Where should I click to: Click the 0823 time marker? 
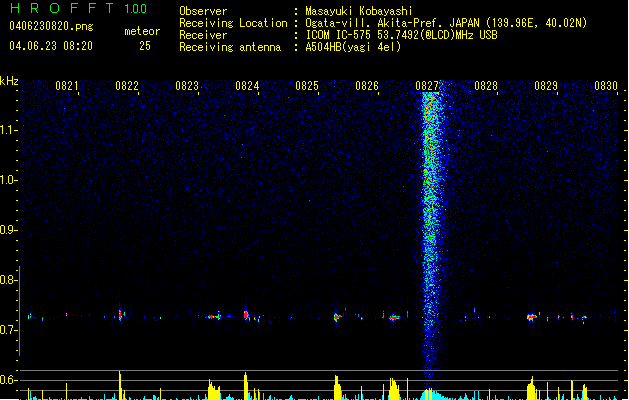pyautogui.click(x=187, y=86)
